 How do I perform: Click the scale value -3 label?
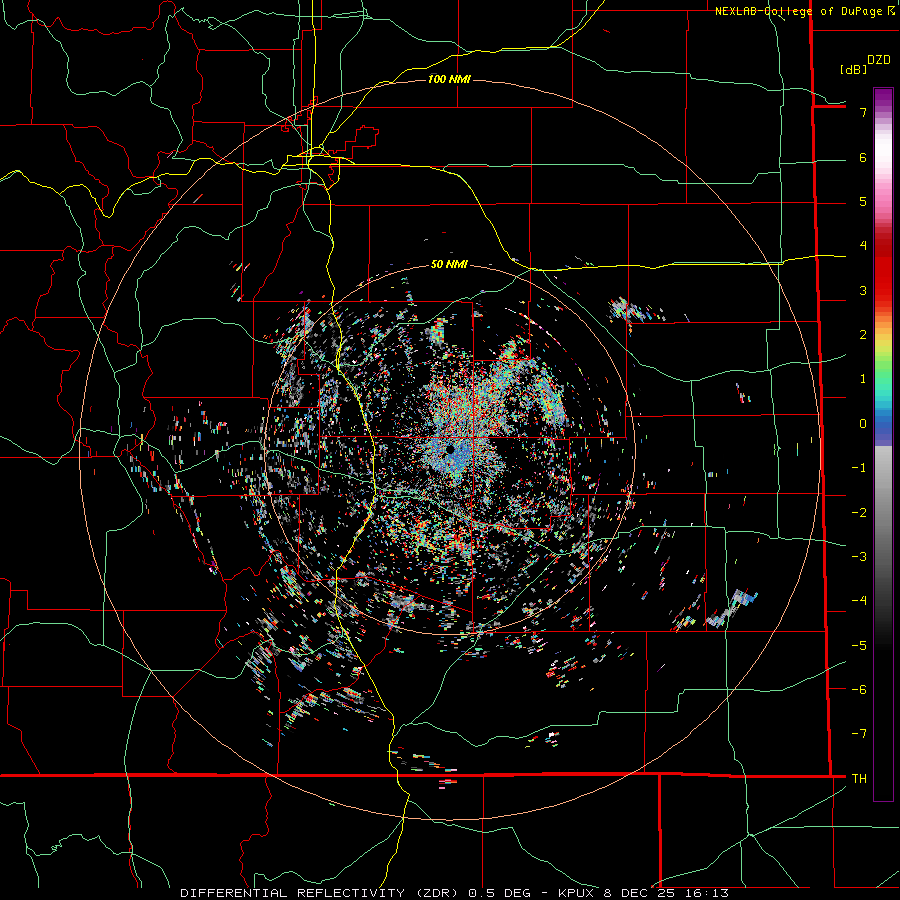coord(859,557)
